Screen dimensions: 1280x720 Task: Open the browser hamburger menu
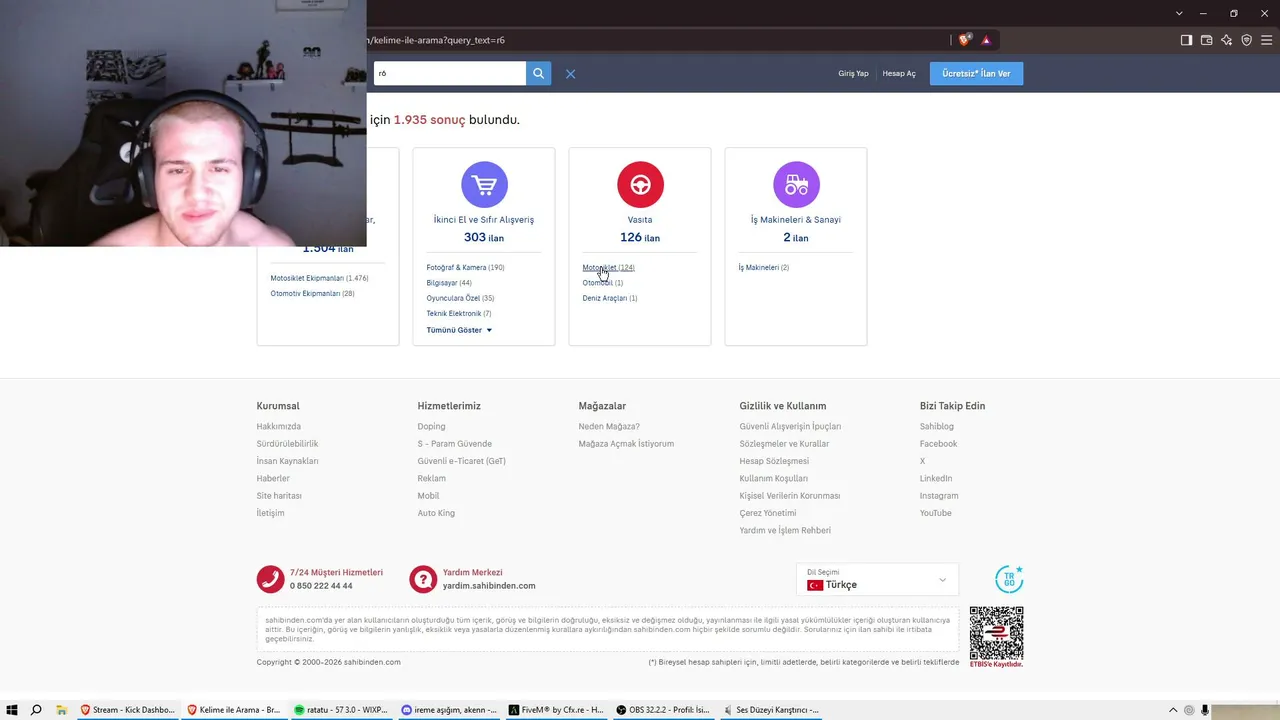(x=1266, y=40)
